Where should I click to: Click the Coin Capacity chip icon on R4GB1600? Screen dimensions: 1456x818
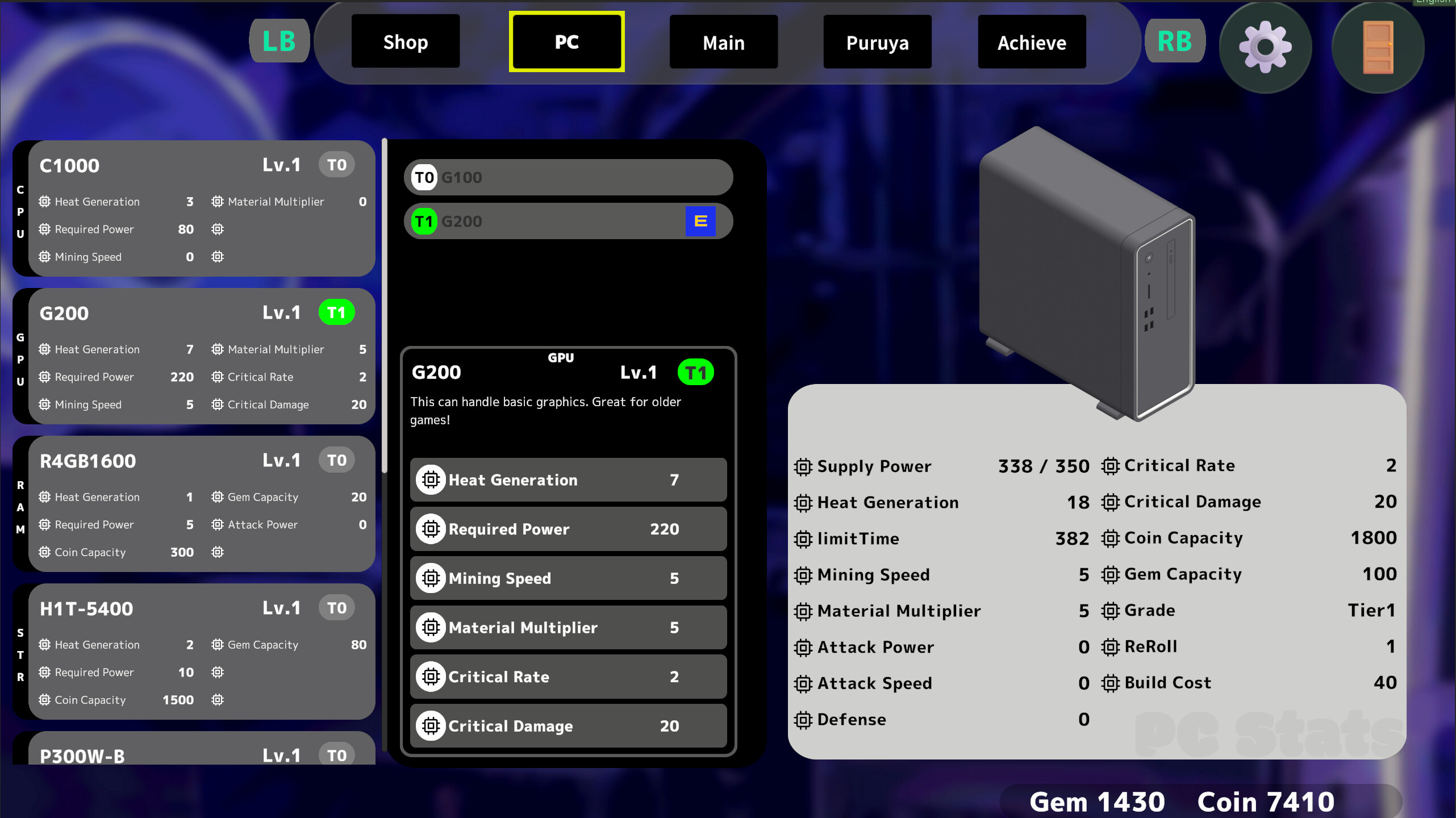44,552
